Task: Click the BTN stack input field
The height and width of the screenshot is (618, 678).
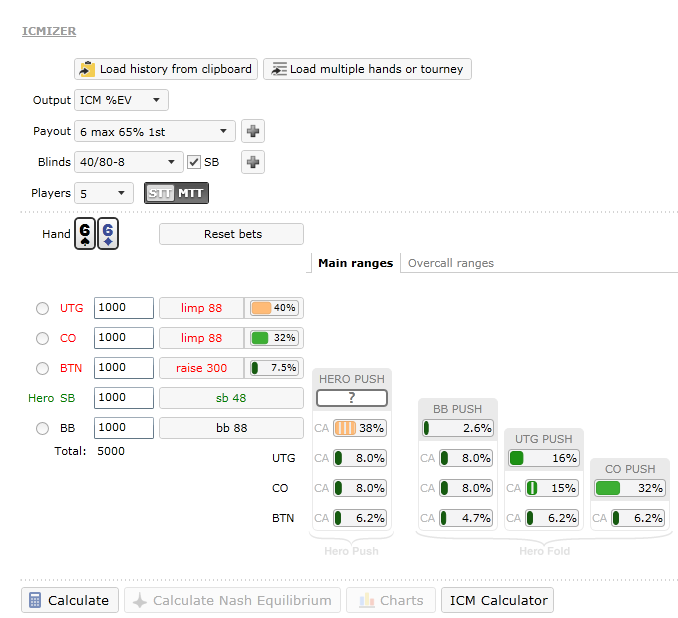Action: [x=124, y=368]
